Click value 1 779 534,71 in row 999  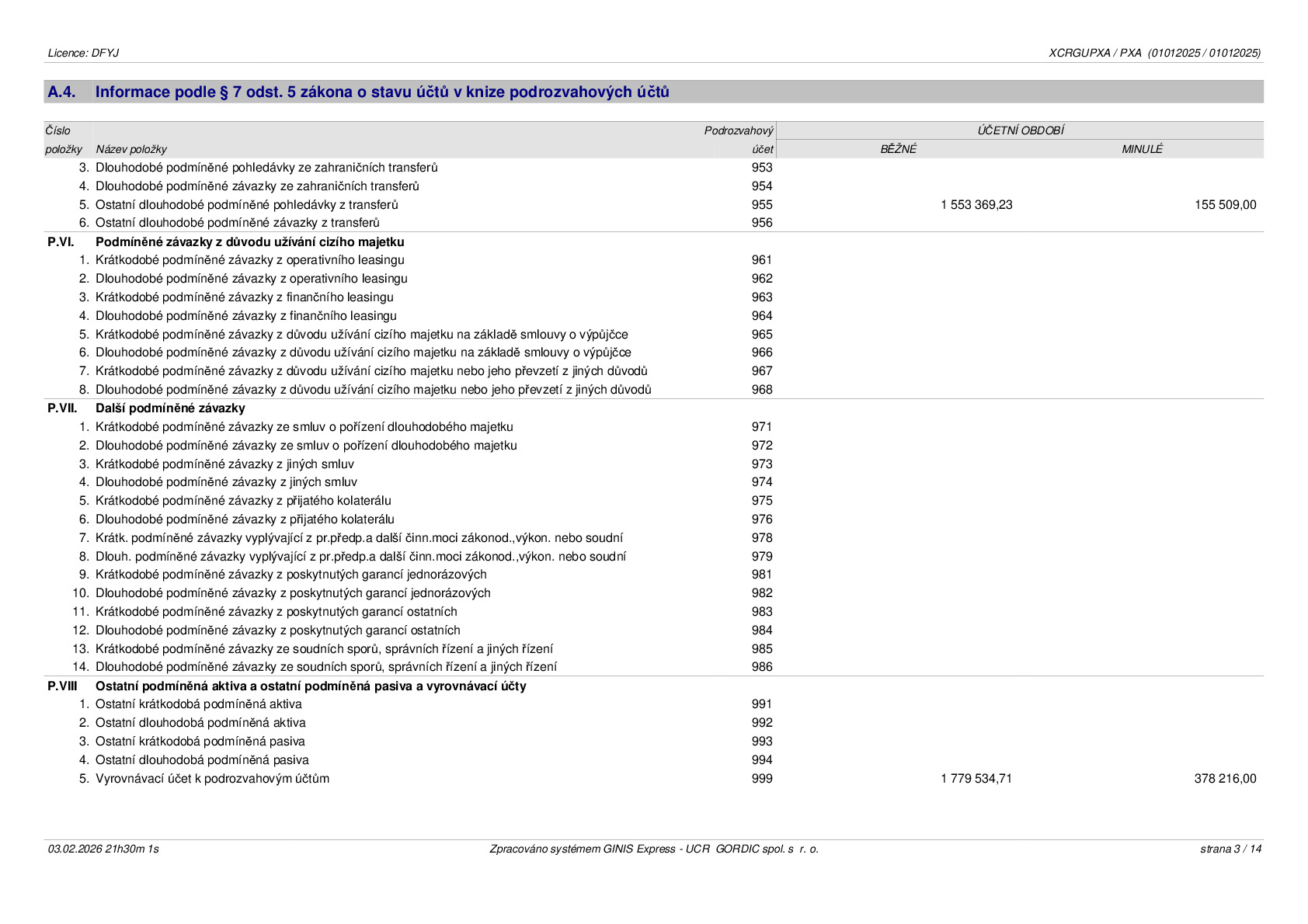click(x=976, y=779)
